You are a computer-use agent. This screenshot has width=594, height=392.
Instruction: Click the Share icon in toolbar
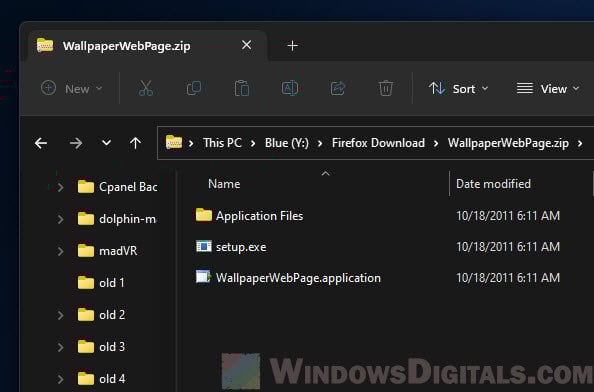[338, 88]
